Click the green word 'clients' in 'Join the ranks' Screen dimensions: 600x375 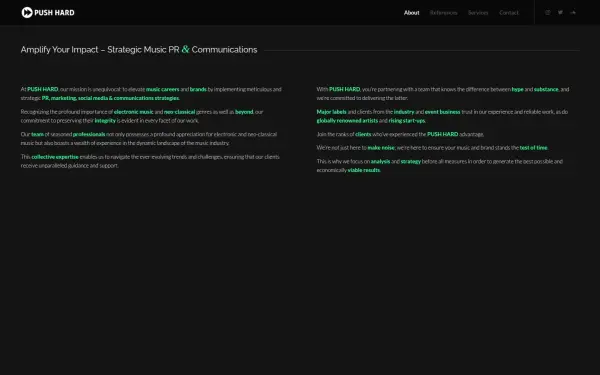(x=363, y=134)
